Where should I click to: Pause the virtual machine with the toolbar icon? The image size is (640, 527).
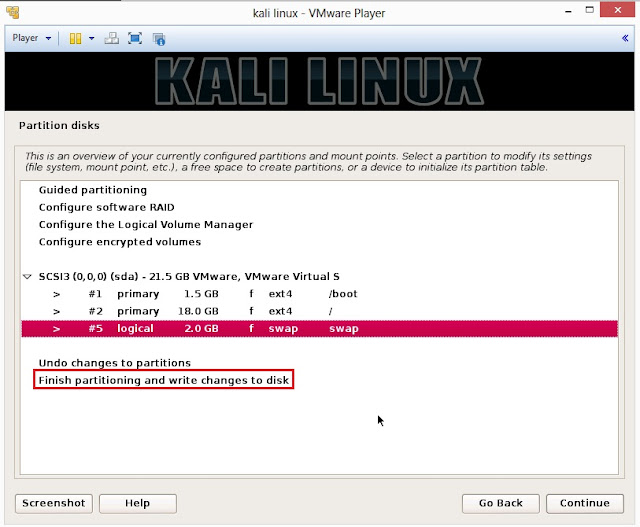pos(75,38)
